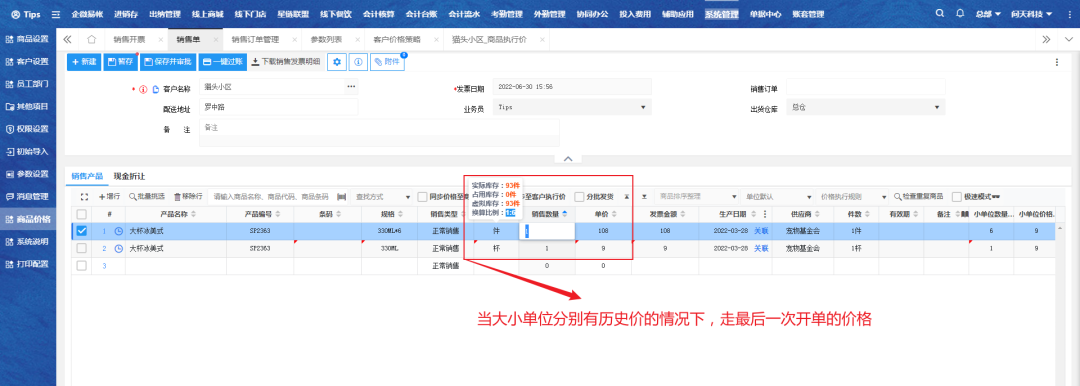Open the 查找方式 dropdown
Screen dimensions: 1080x386
click(x=383, y=196)
